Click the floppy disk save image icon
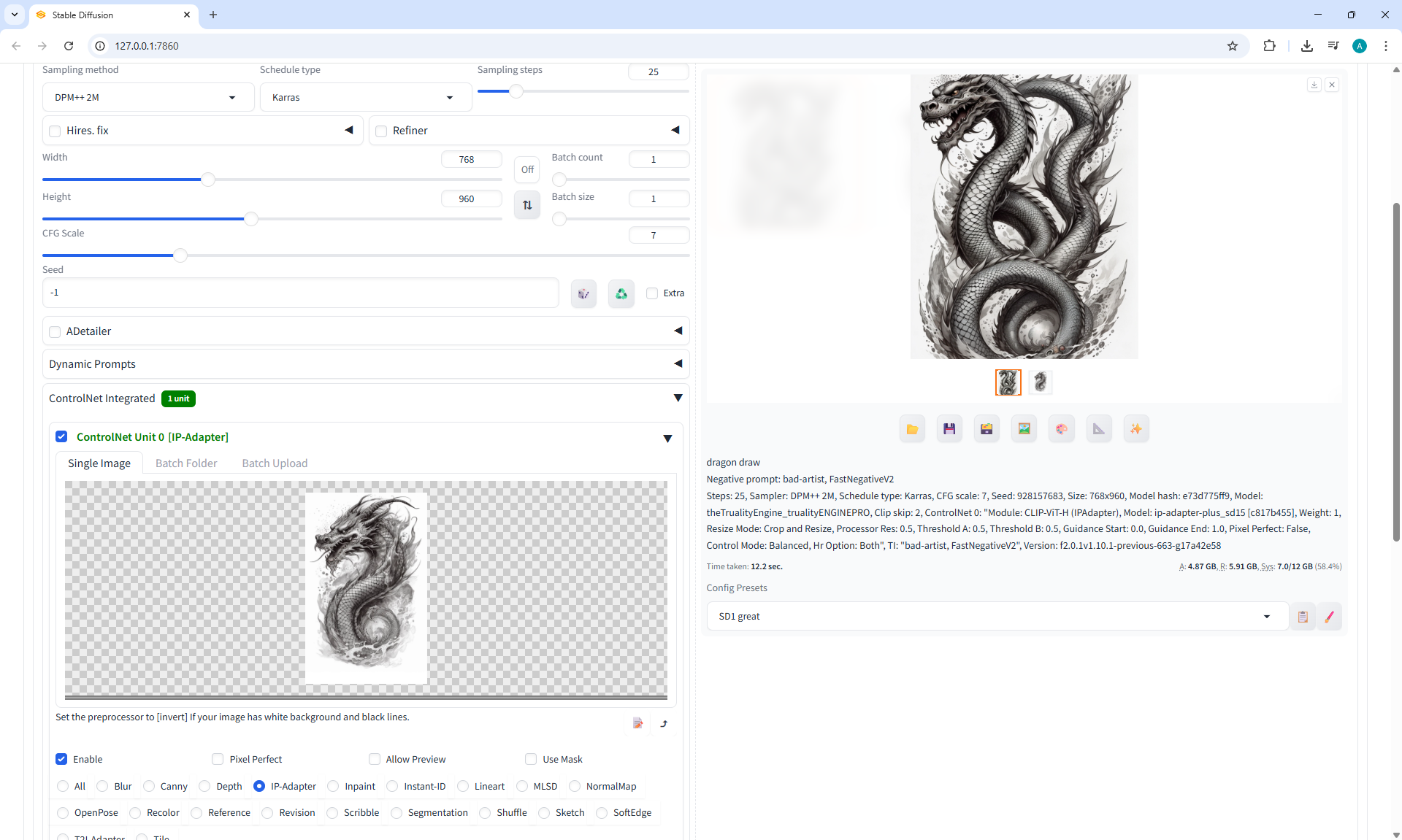This screenshot has height=840, width=1402. (x=949, y=429)
